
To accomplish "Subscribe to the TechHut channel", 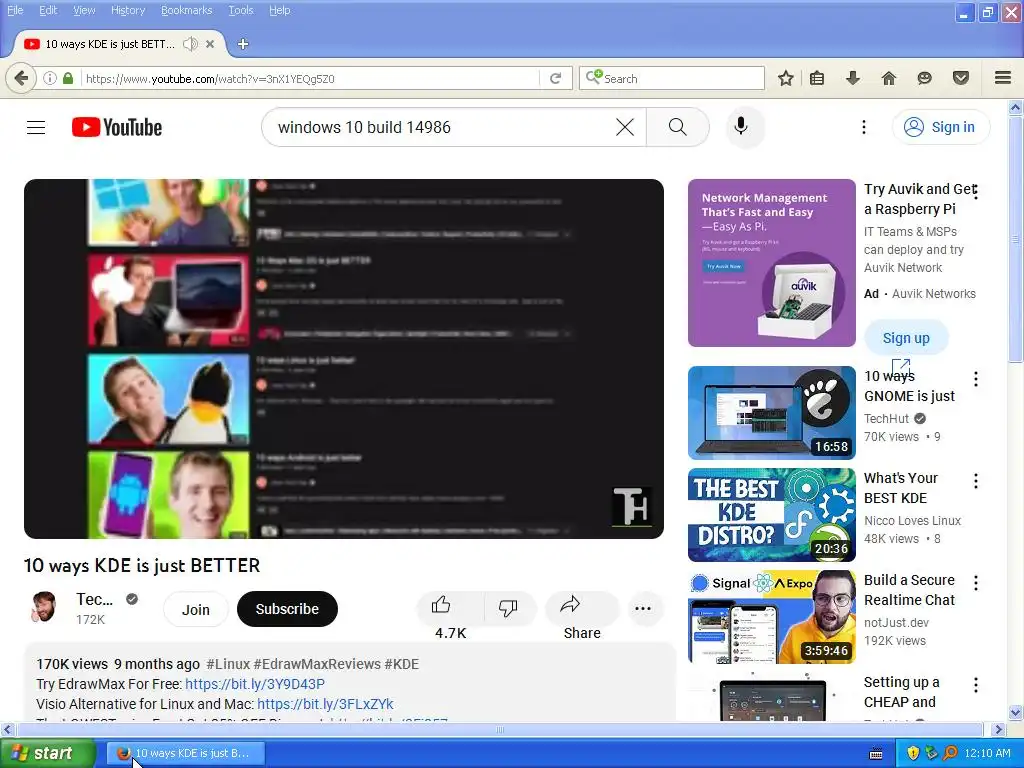I will pyautogui.click(x=287, y=609).
